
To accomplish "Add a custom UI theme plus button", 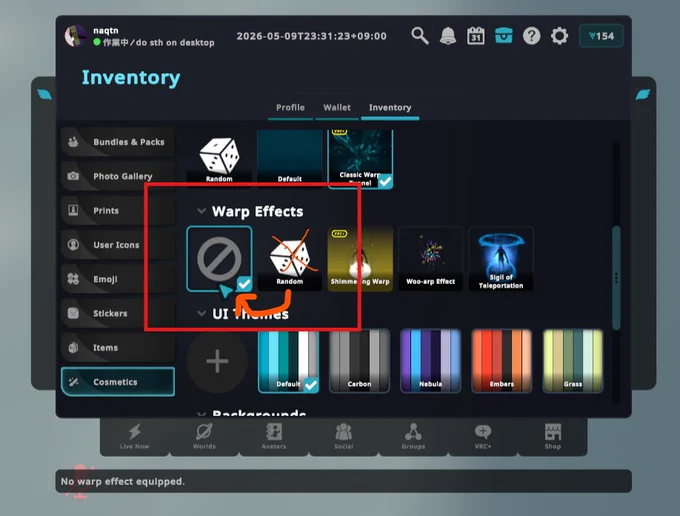I will [x=217, y=361].
